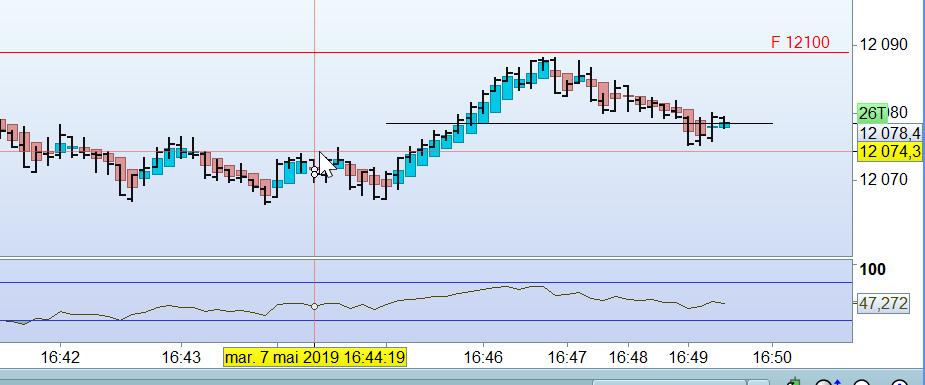Image resolution: width=925 pixels, height=385 pixels.
Task: Click the 16:49 time axis label
Action: click(688, 357)
